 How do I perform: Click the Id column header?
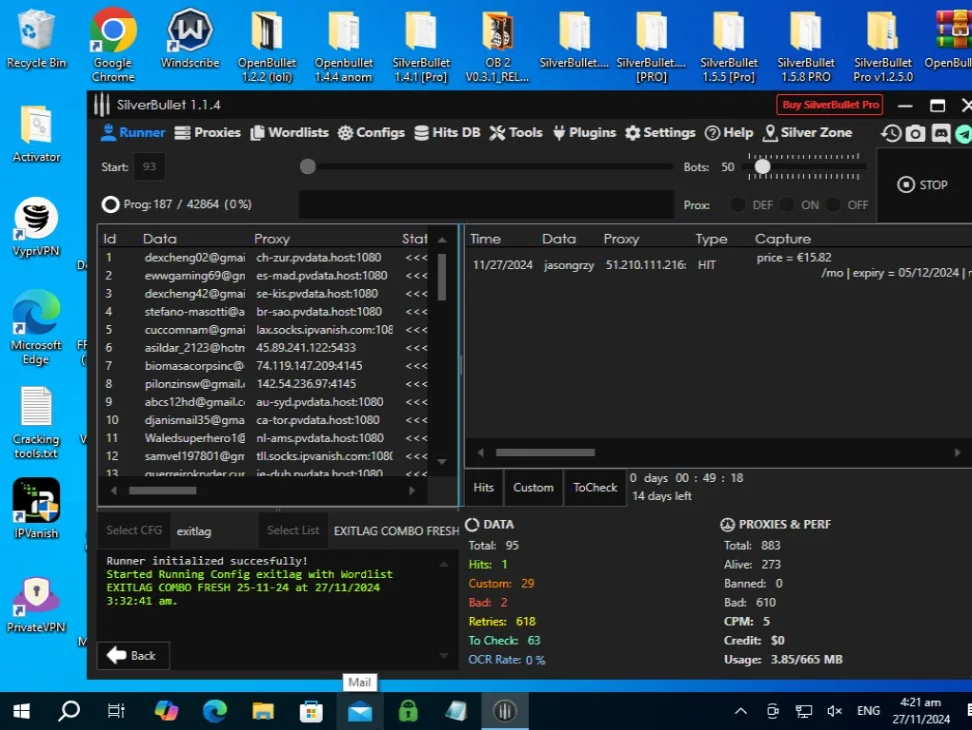[110, 239]
